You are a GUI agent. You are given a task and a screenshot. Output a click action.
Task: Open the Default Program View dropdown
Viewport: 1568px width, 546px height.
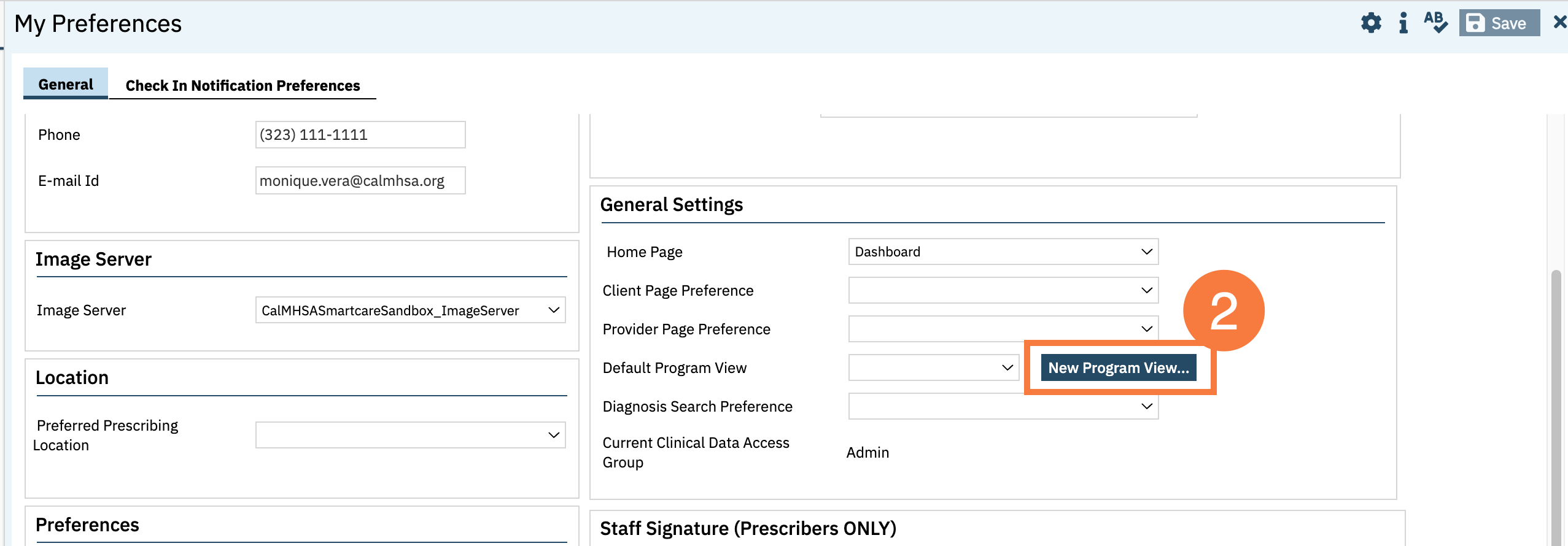(933, 367)
